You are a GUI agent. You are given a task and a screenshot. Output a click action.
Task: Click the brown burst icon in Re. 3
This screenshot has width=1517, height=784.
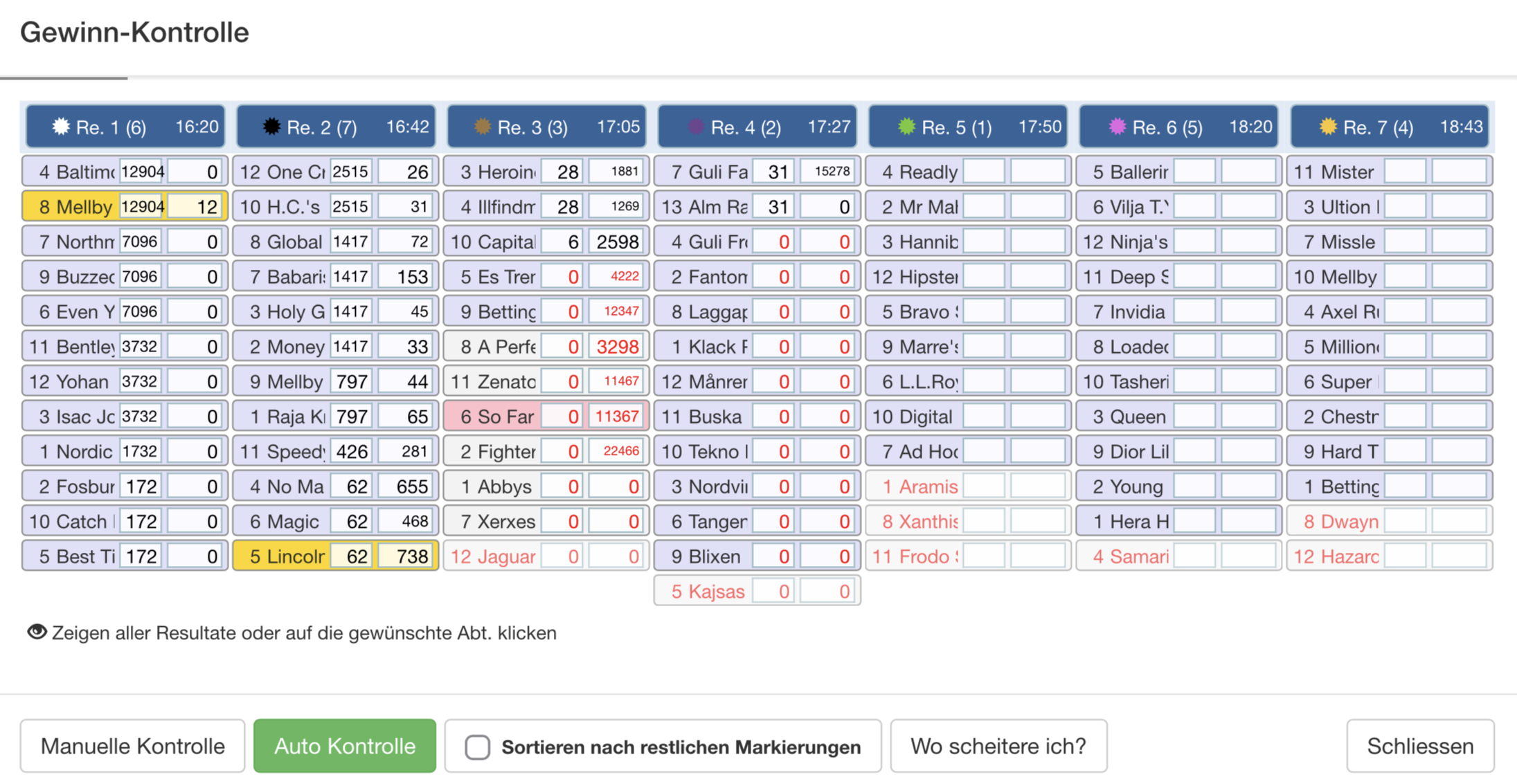tap(482, 127)
